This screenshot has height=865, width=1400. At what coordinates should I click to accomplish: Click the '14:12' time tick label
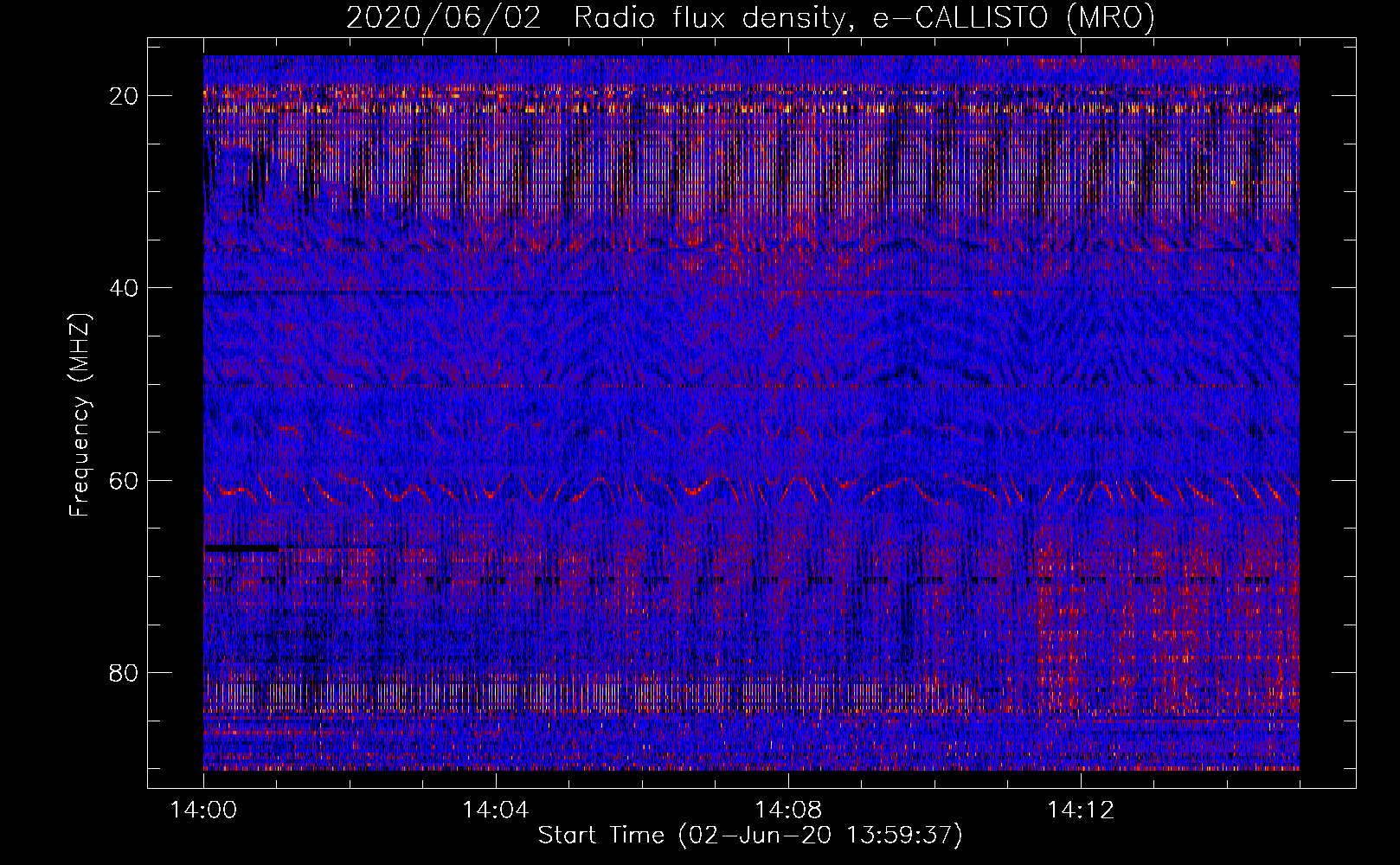pyautogui.click(x=1081, y=811)
